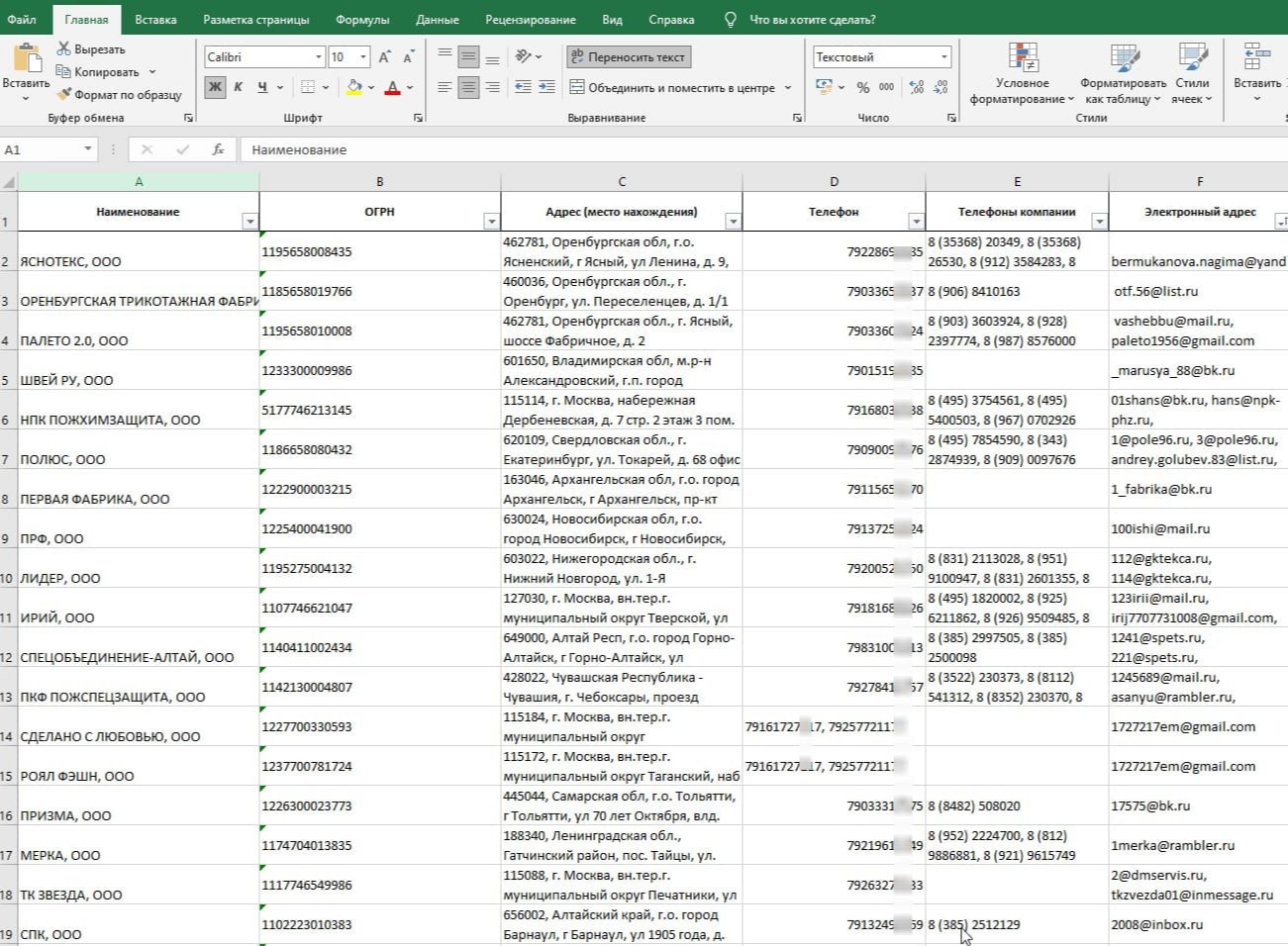Open Conditional Formatting (Условное форматирование)
The height and width of the screenshot is (946, 1288).
coord(1022,73)
